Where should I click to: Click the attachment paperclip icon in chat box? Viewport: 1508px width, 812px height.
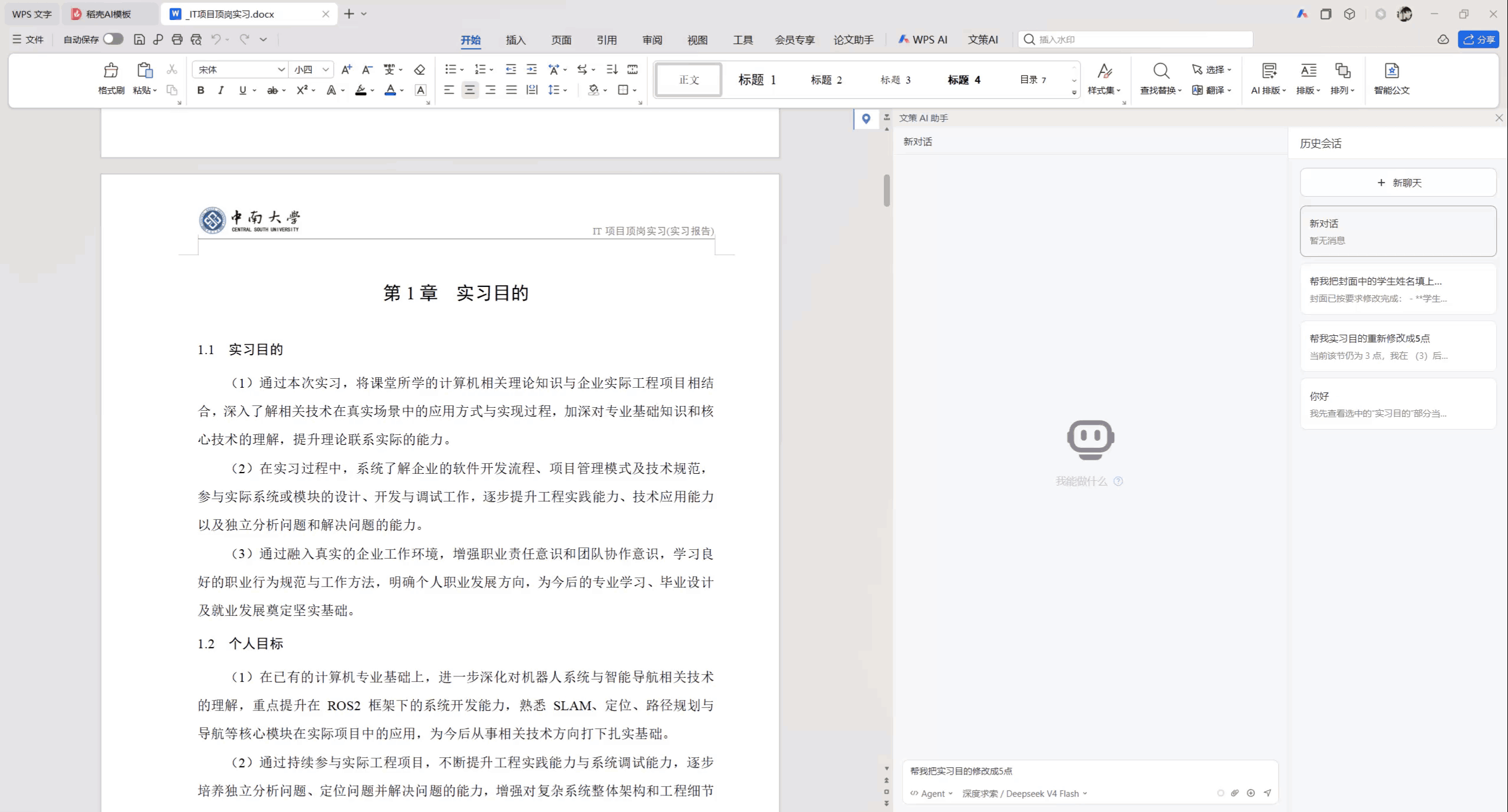[1234, 793]
